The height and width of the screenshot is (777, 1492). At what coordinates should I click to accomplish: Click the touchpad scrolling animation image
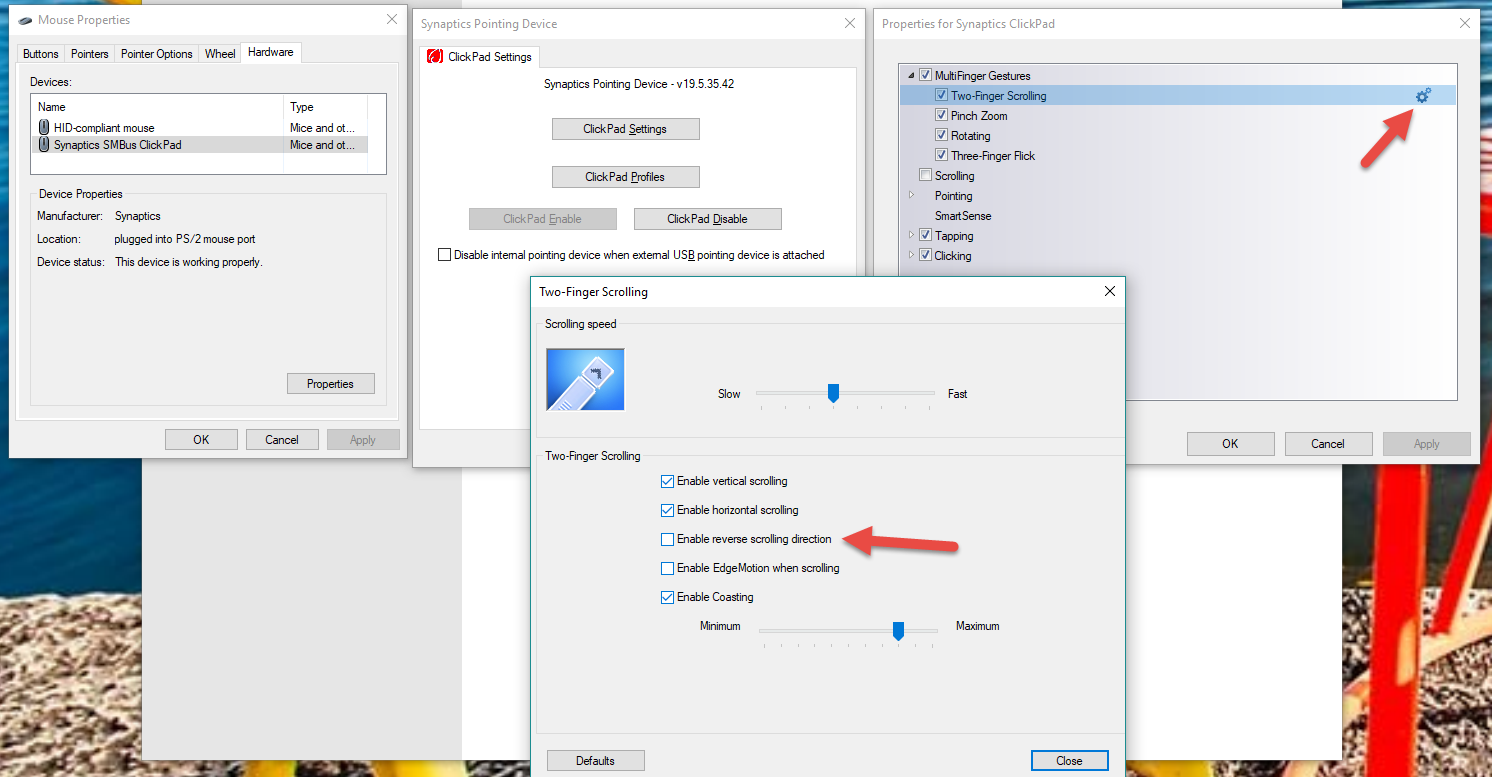tap(584, 378)
